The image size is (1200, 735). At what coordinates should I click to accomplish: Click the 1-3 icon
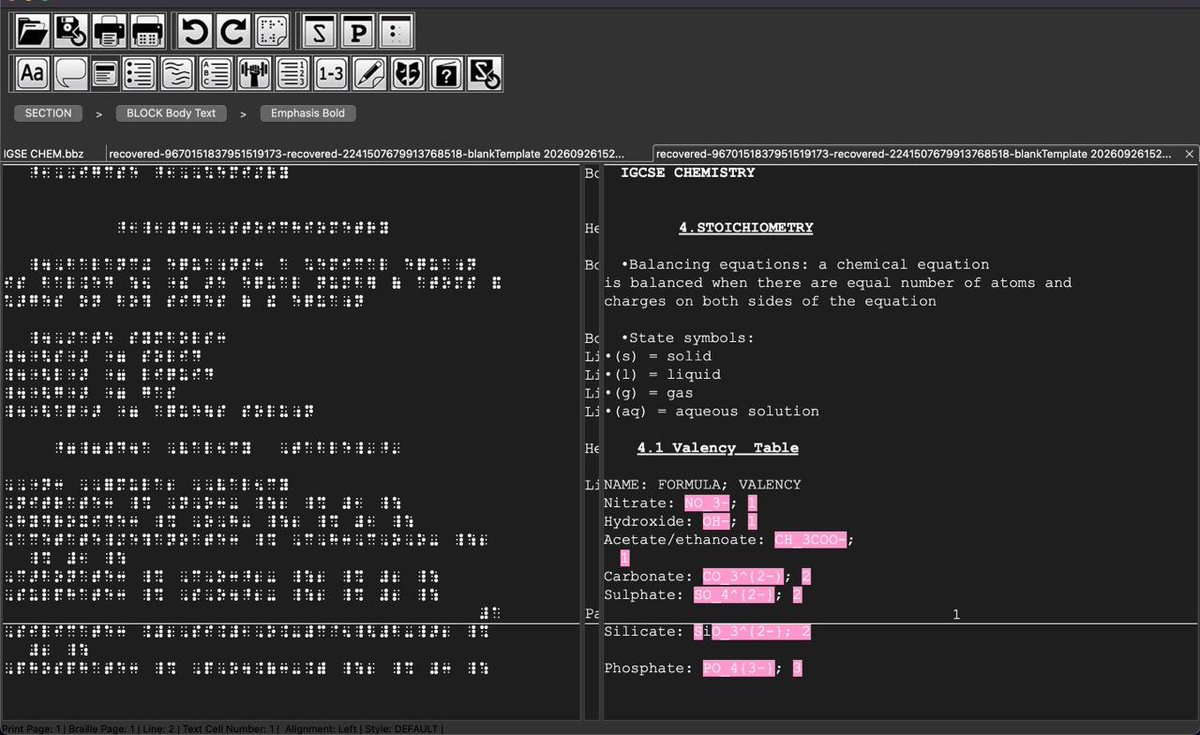click(331, 73)
